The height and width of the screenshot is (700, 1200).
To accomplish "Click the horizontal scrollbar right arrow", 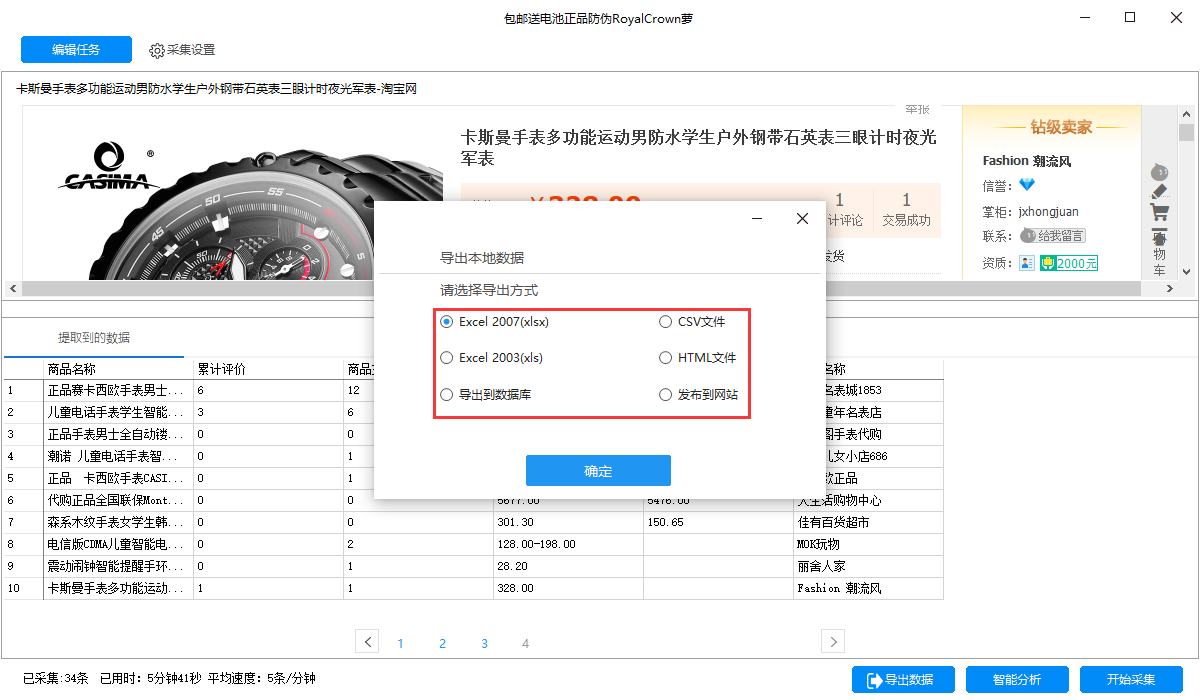I will pos(1170,288).
